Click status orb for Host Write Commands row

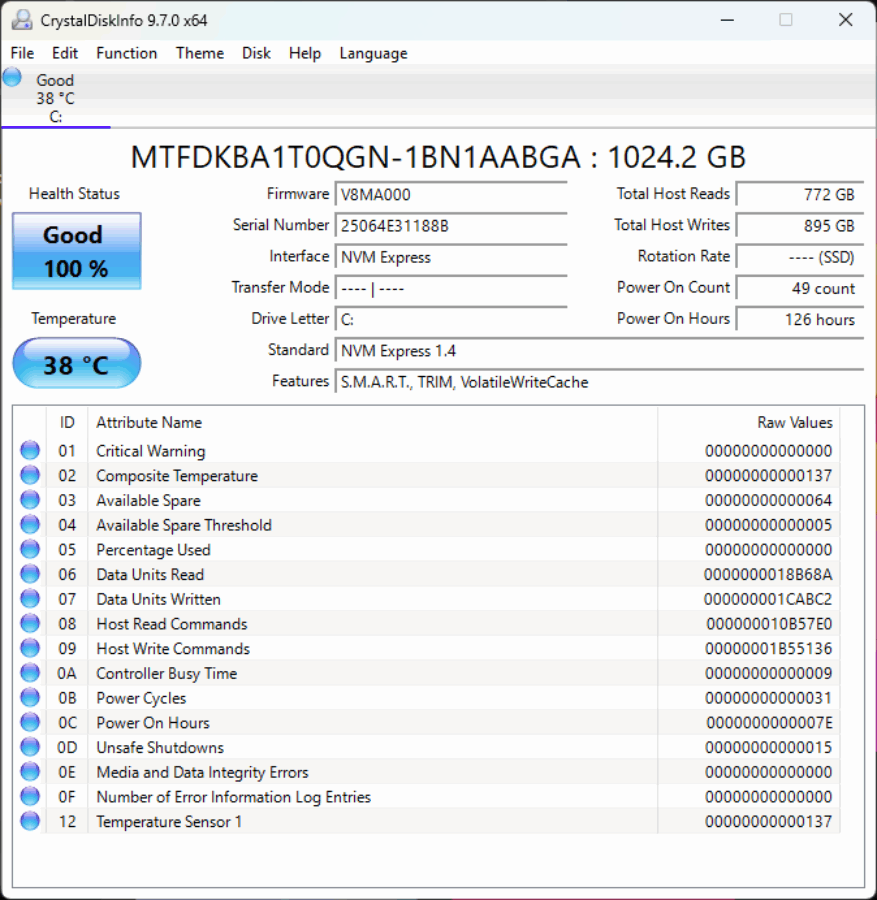30,648
